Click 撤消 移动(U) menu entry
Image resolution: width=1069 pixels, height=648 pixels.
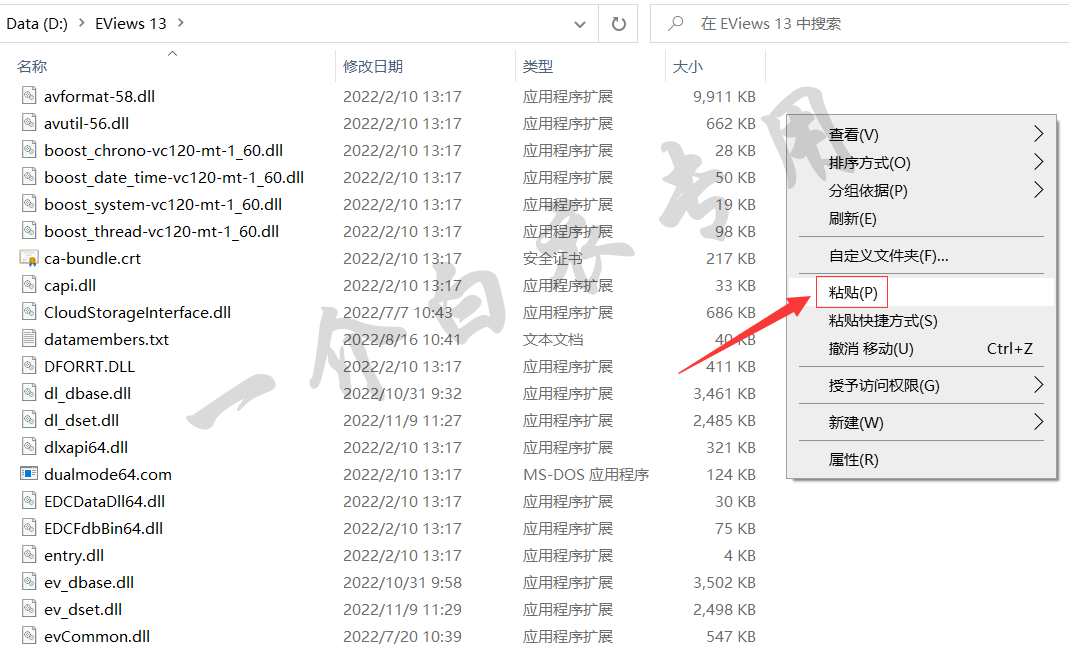click(871, 349)
